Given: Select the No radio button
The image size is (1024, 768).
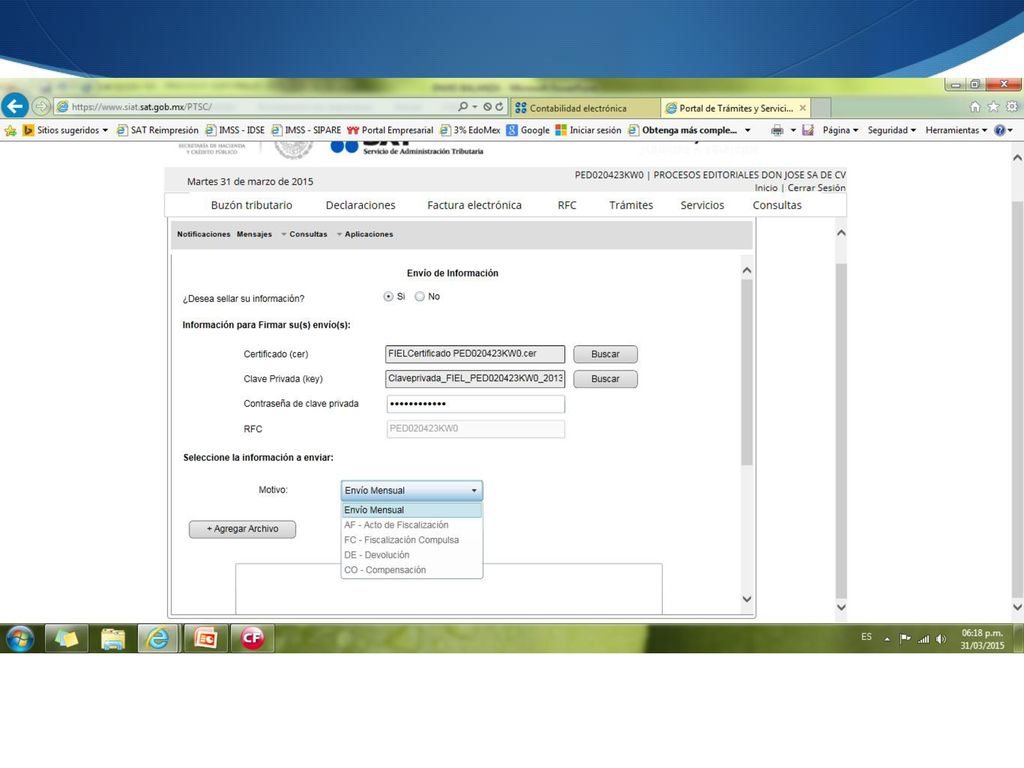Looking at the screenshot, I should (420, 296).
